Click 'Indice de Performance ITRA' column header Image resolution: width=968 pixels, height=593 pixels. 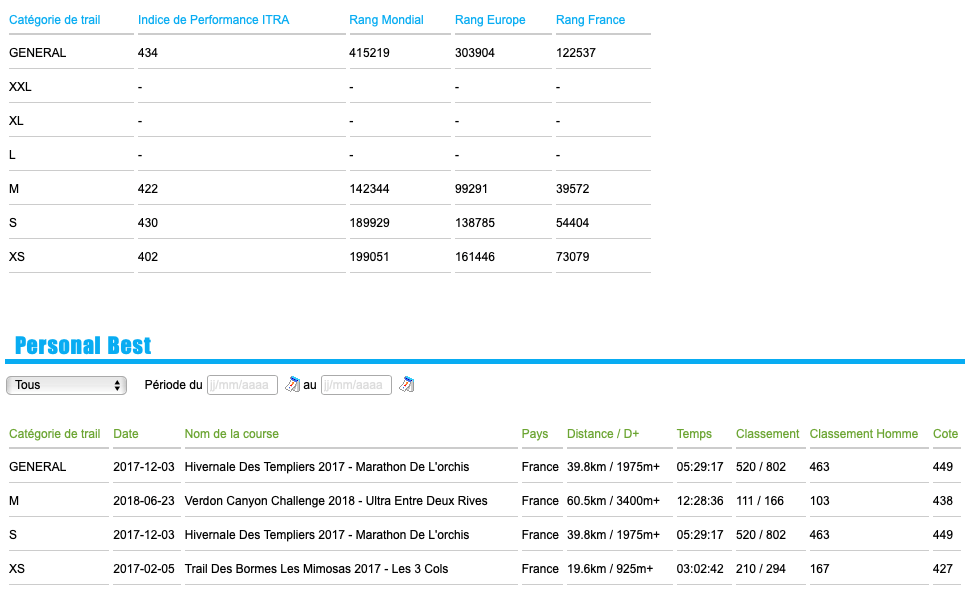coord(213,20)
